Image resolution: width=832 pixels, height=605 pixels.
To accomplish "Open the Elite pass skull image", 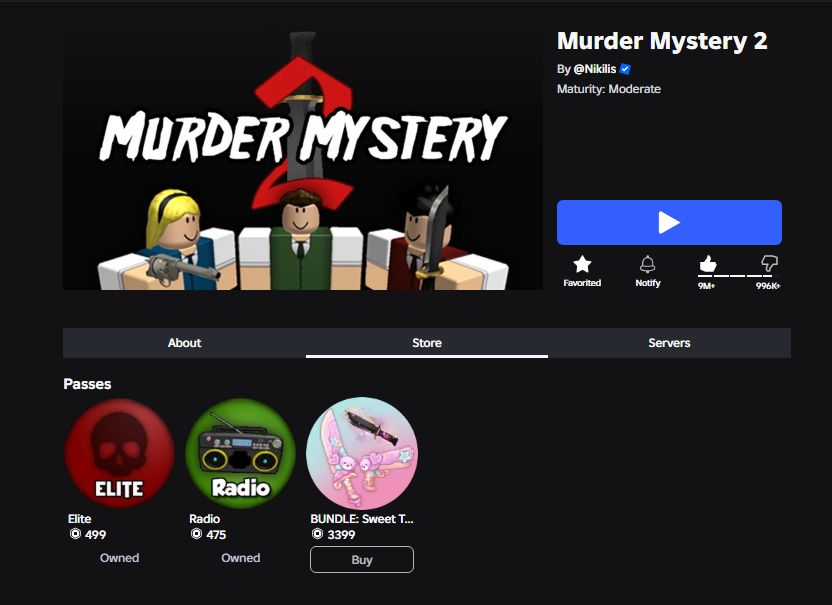I will coord(119,453).
